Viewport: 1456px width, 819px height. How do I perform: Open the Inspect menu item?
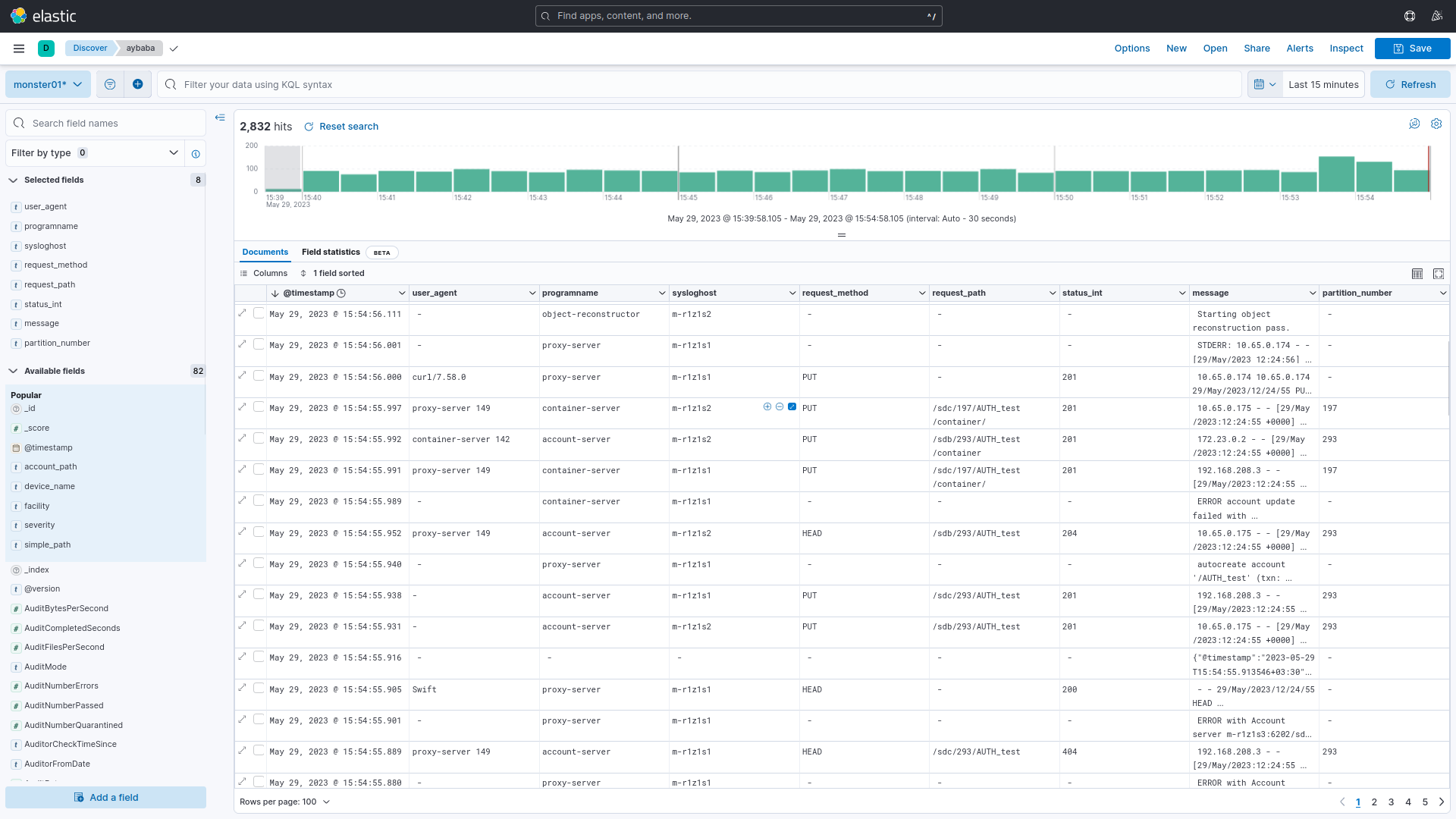(1346, 49)
